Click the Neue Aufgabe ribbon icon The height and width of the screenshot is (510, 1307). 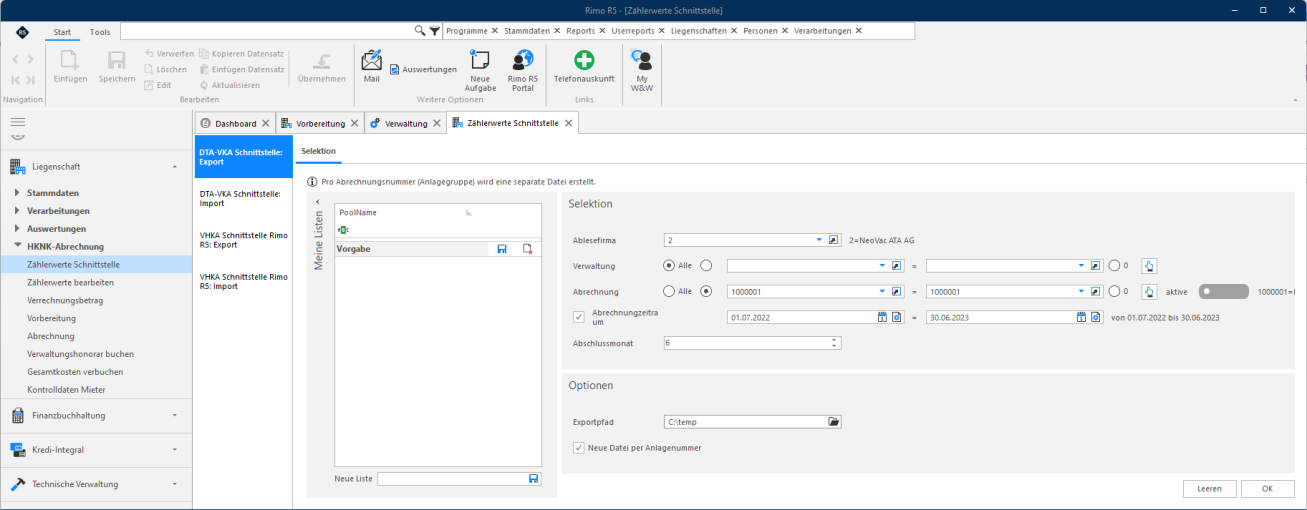(480, 70)
